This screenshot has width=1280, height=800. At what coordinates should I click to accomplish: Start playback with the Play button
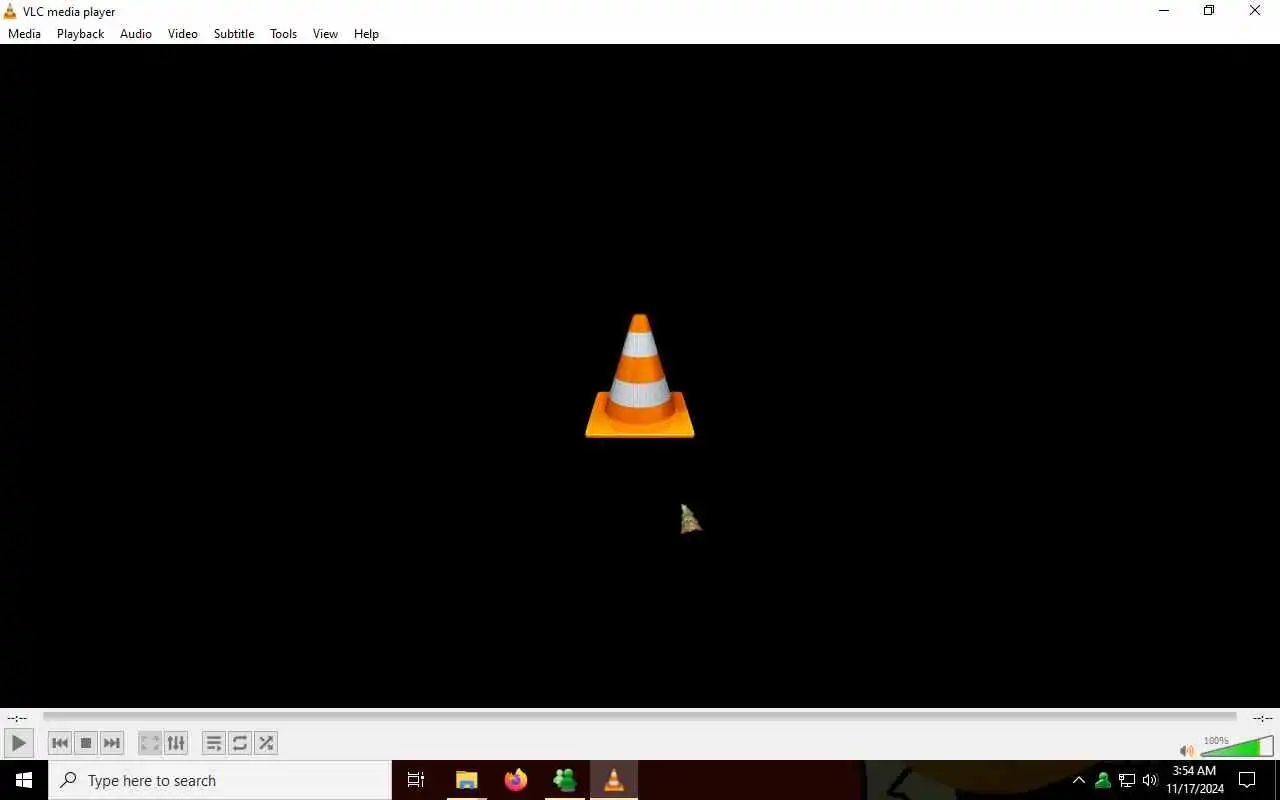click(x=18, y=743)
